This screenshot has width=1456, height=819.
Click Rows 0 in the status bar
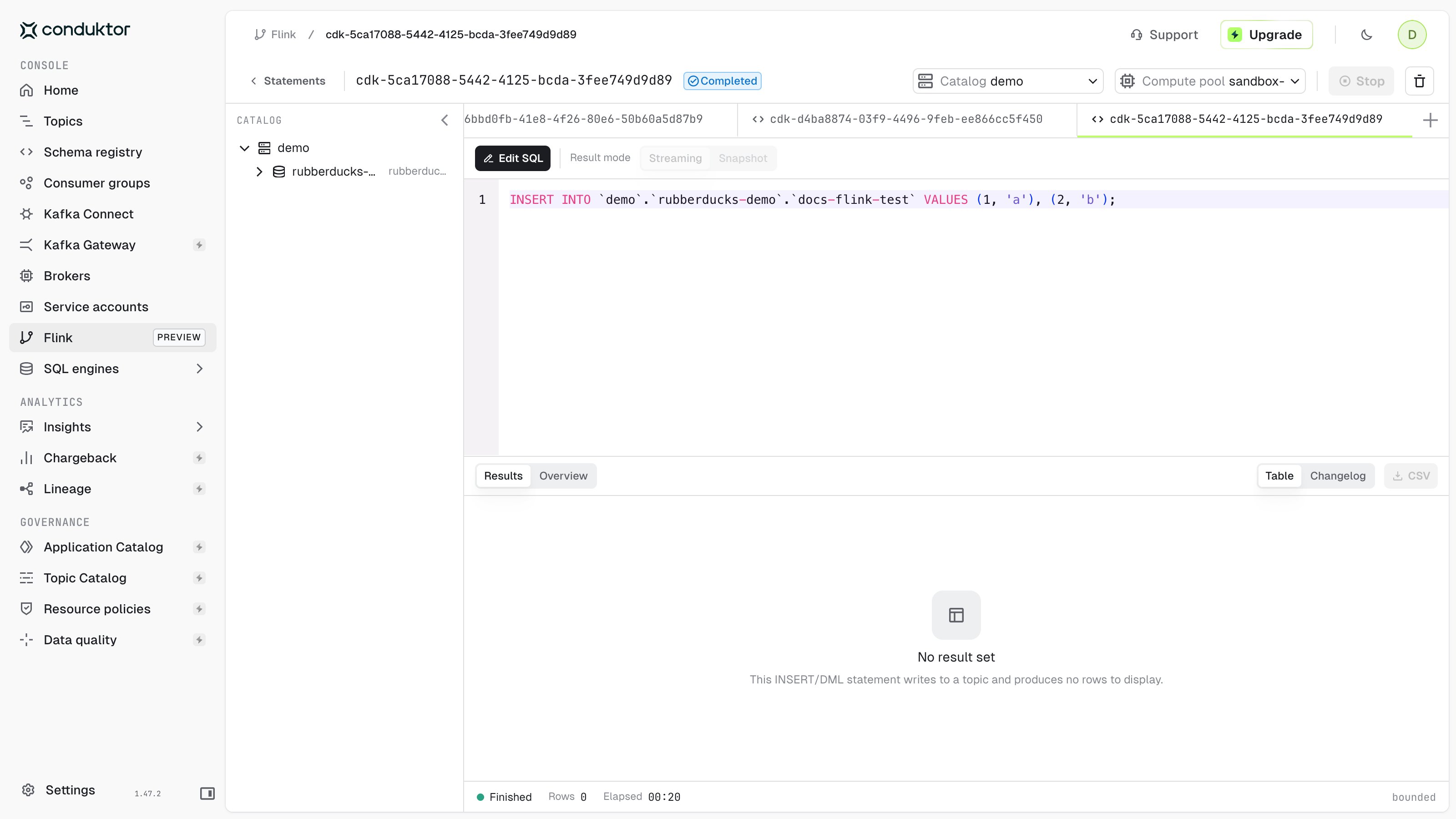click(x=567, y=797)
